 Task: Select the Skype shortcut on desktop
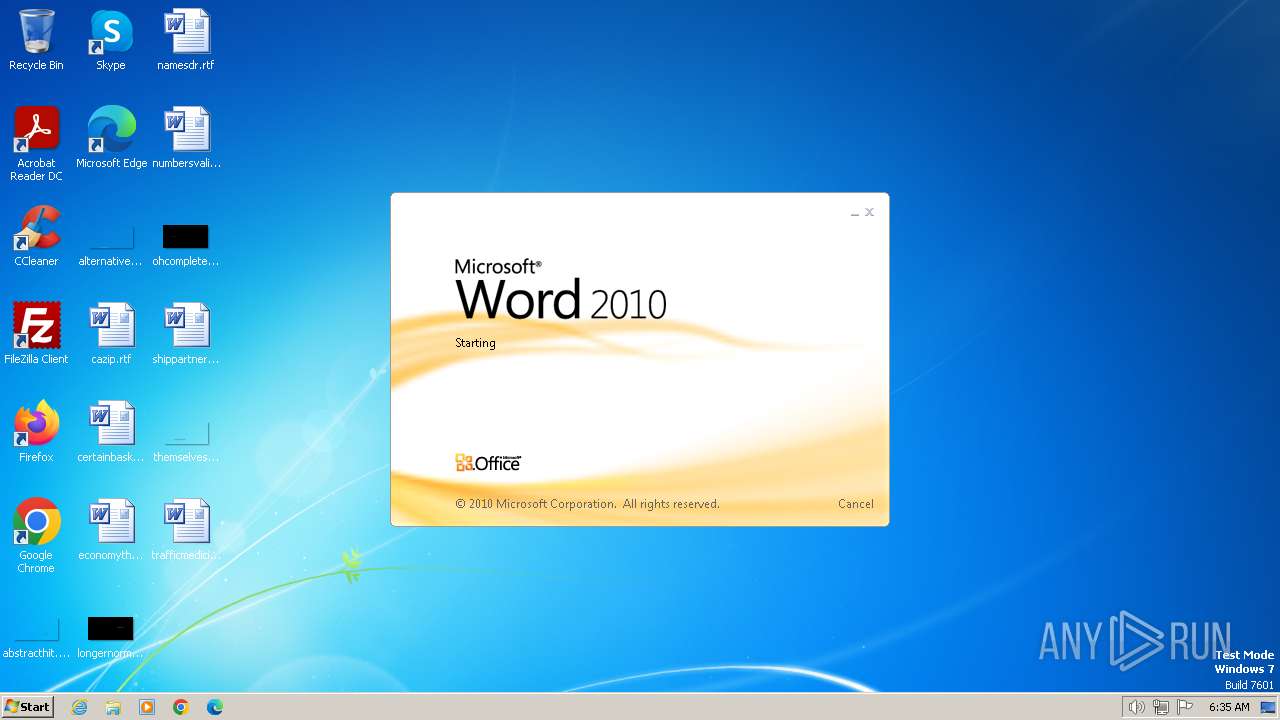pyautogui.click(x=111, y=40)
